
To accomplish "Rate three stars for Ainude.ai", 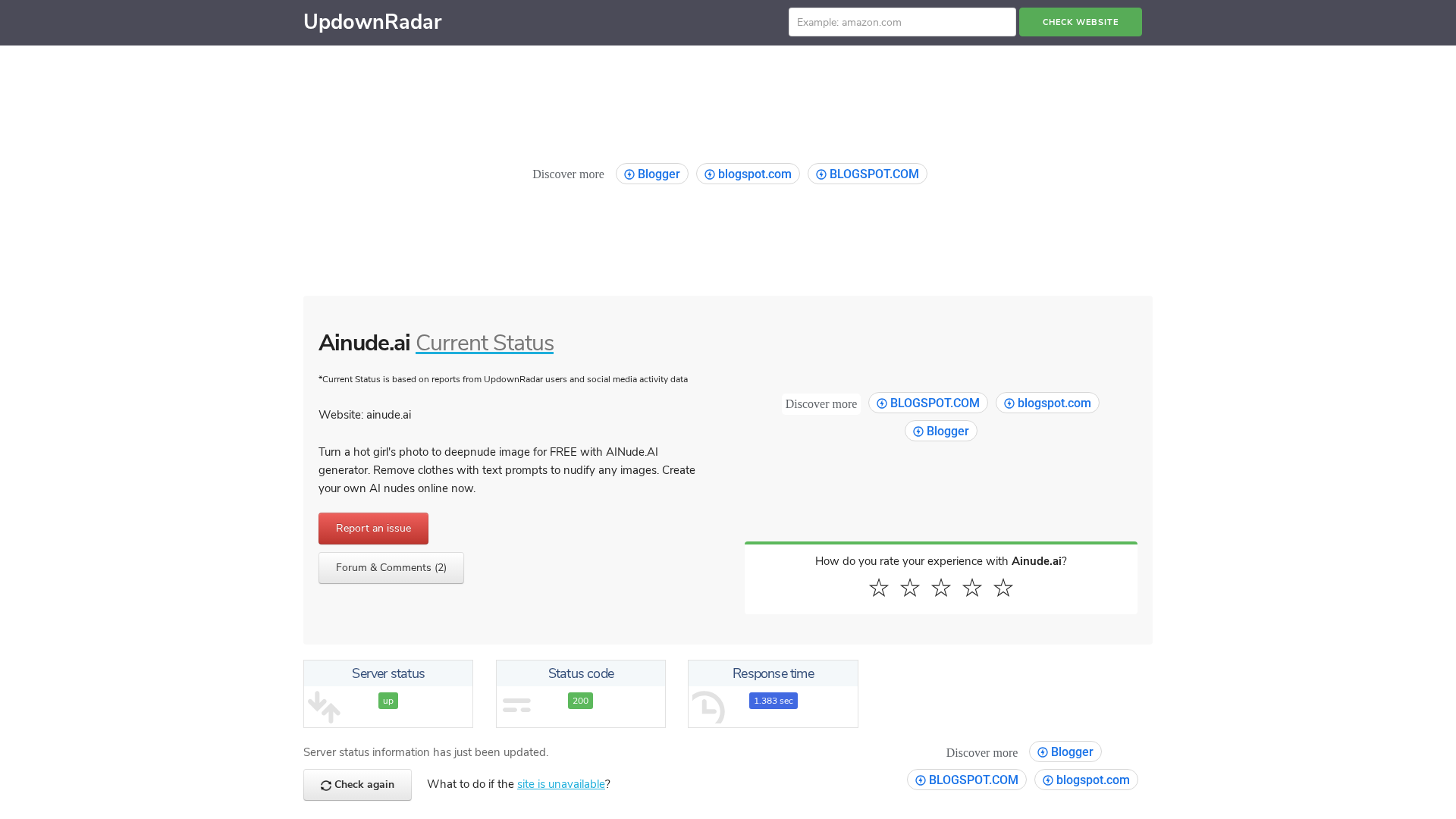I will tap(940, 588).
